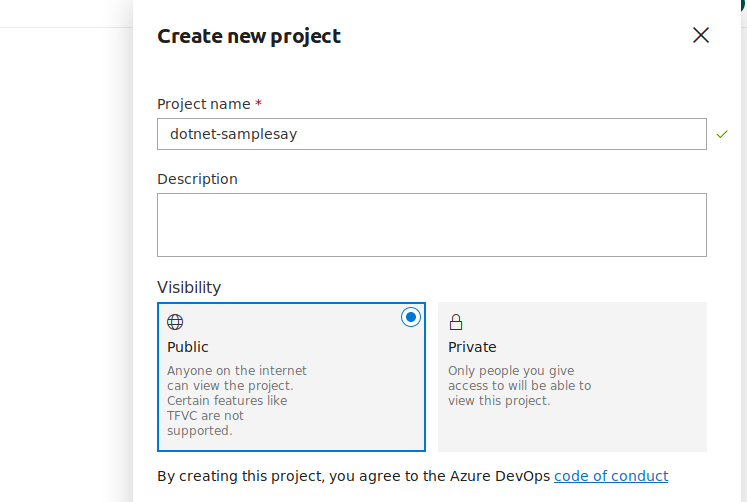Click the Azure DevOps agreement text
This screenshot has width=747, height=502.
point(354,476)
